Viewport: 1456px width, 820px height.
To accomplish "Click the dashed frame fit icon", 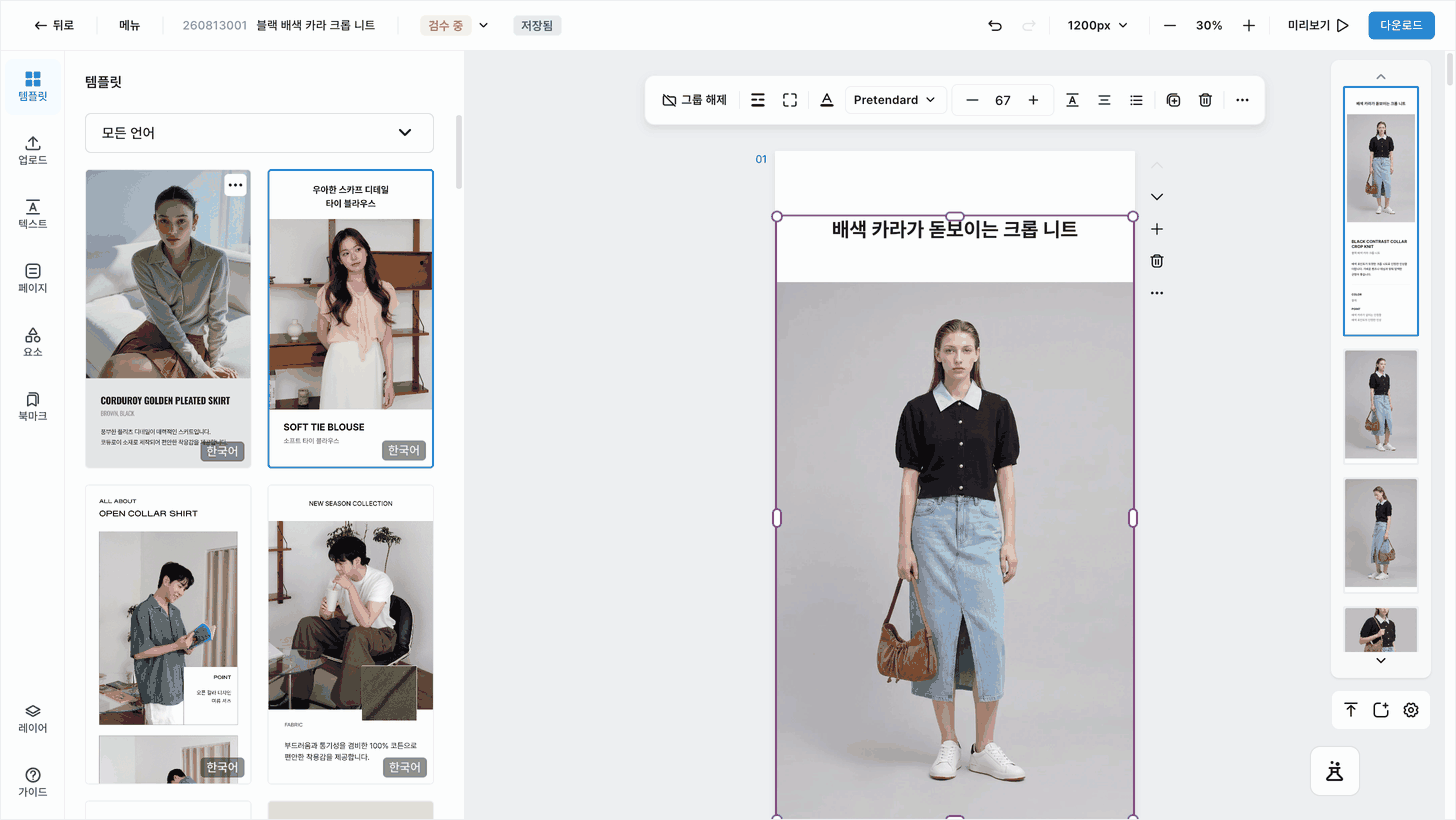I will [790, 100].
